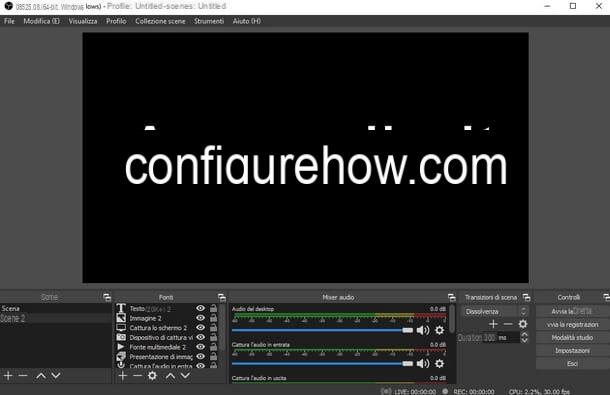Viewport: 610px width, 395px height.
Task: Click Audio del desktop volume slider
Action: tap(322, 330)
